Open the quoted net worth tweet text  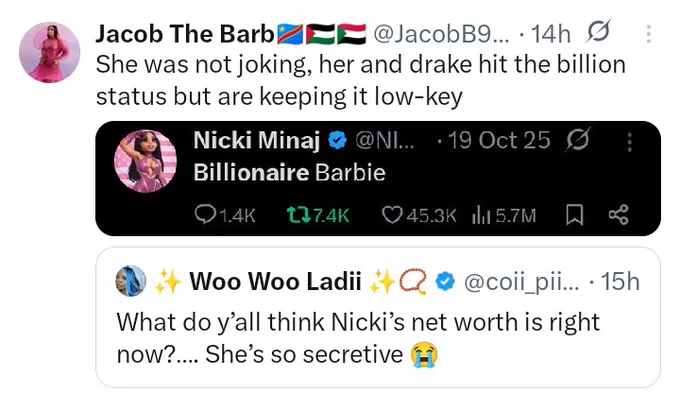click(x=358, y=338)
